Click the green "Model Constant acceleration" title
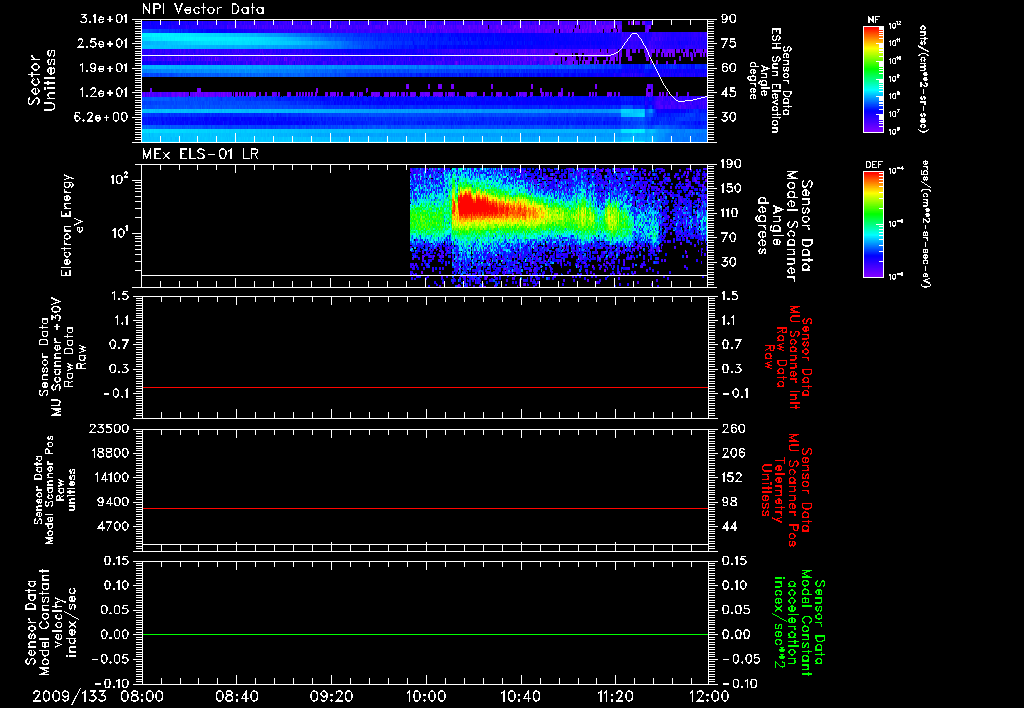The height and width of the screenshot is (708, 1024). click(800, 623)
